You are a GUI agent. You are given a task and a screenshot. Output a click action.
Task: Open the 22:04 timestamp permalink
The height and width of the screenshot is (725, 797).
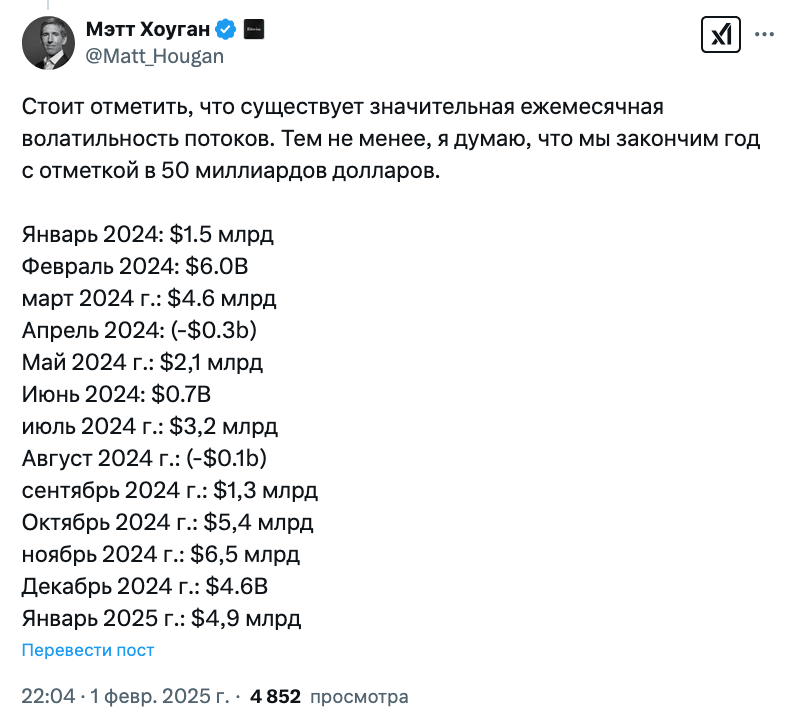(48, 697)
